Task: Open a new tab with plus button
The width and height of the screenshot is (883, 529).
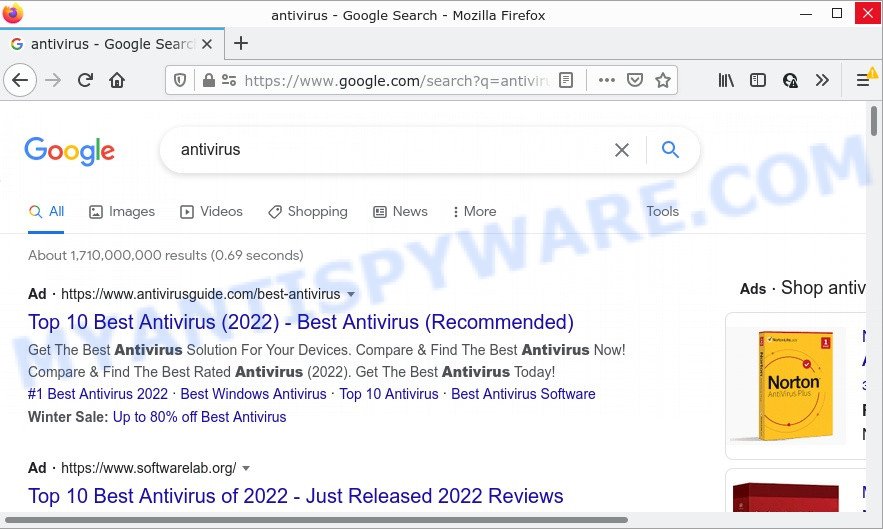Action: click(x=240, y=43)
